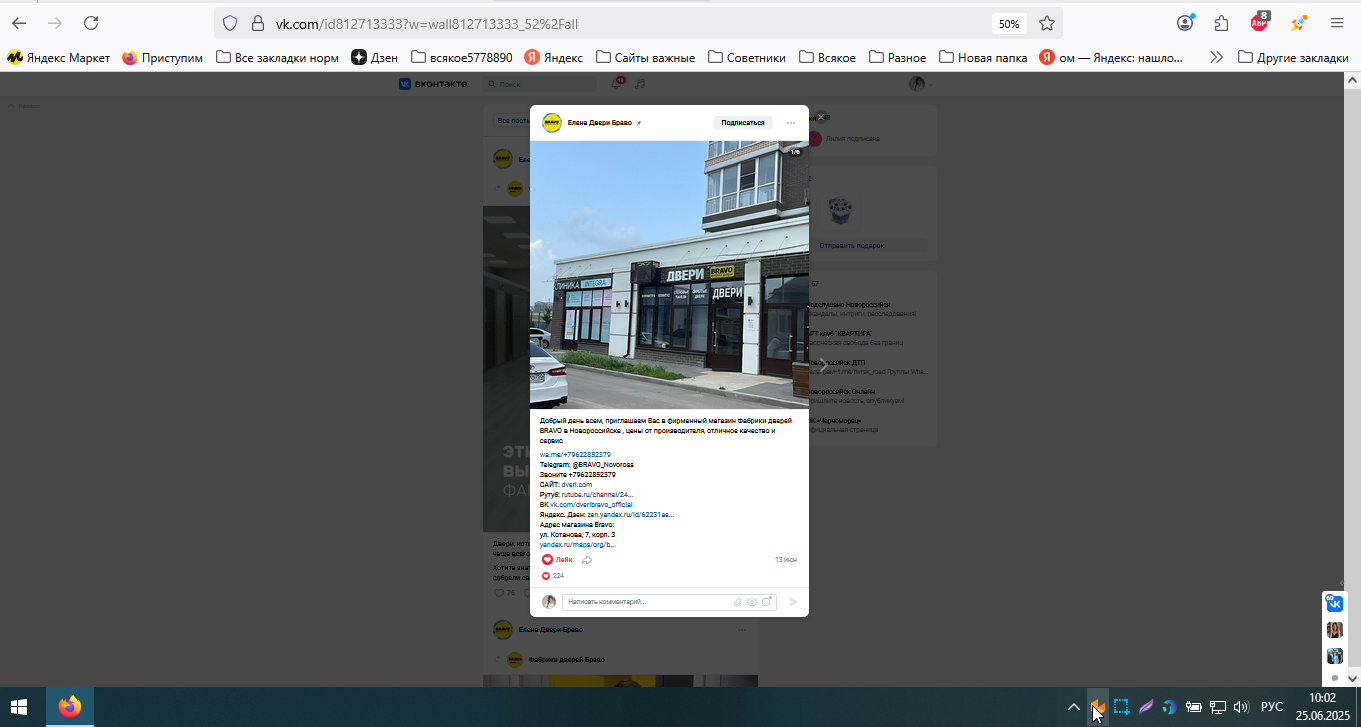Image resolution: width=1361 pixels, height=727 pixels.
Task: Open the Adblock Plus extension icon
Action: [1260, 21]
